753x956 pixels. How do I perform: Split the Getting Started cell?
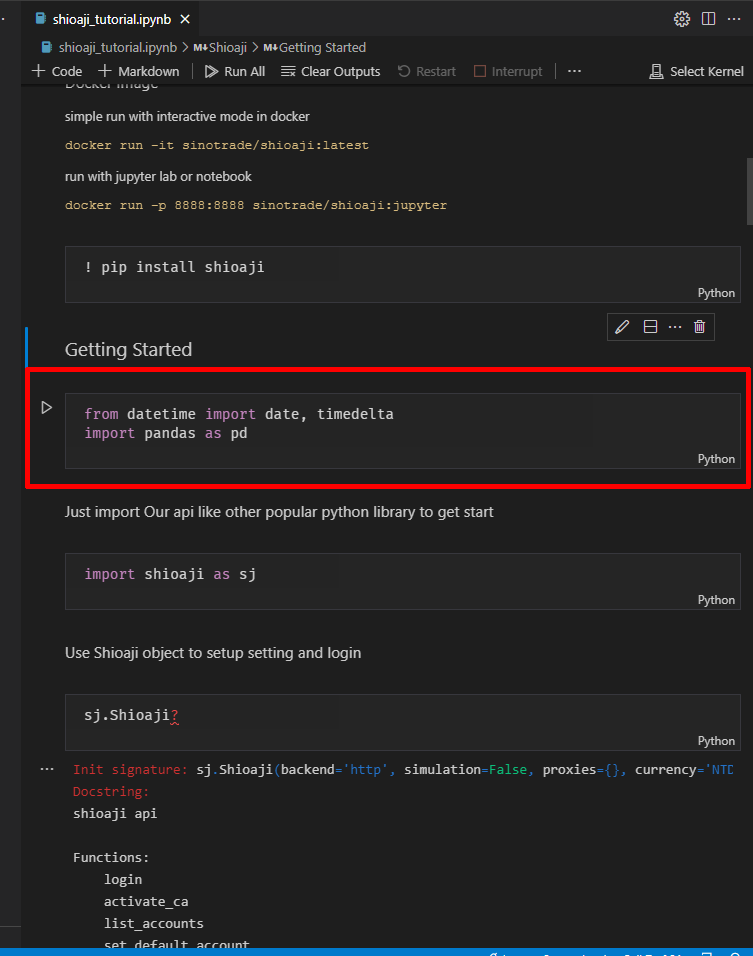pyautogui.click(x=651, y=327)
